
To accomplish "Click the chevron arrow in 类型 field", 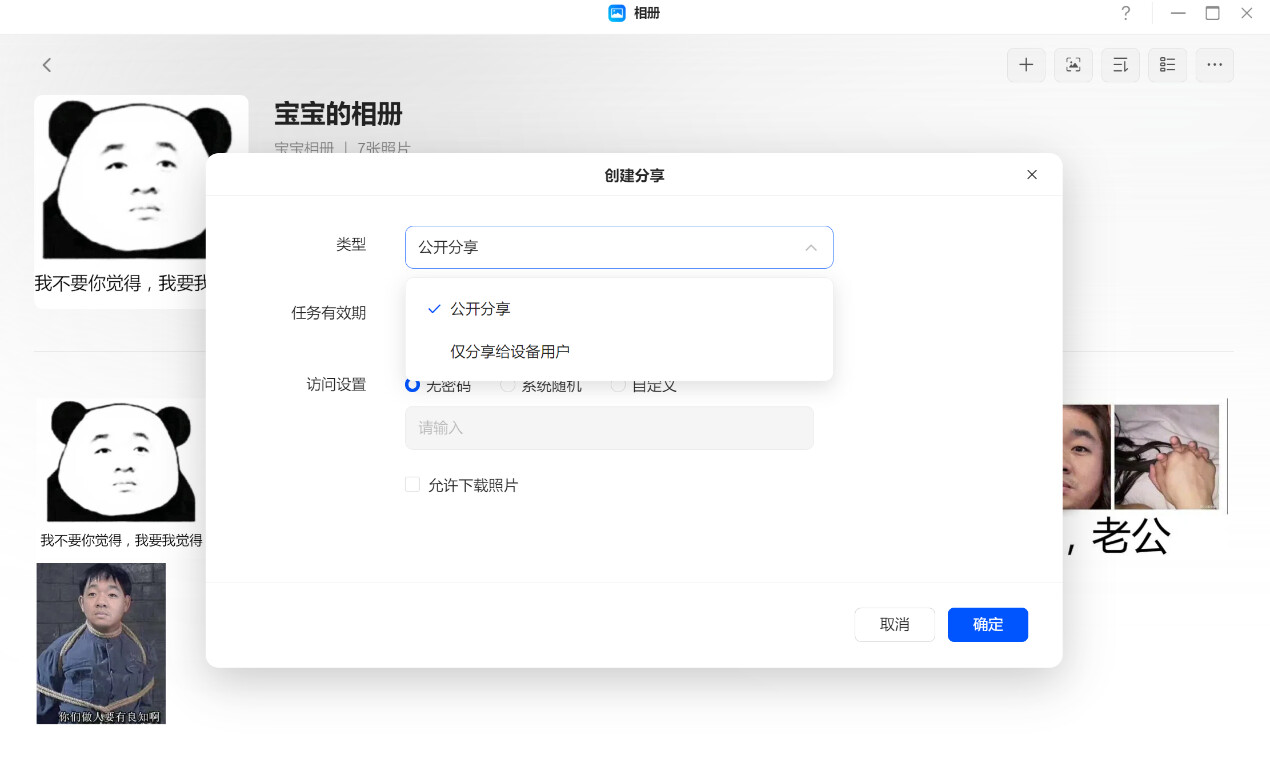I will [x=811, y=248].
